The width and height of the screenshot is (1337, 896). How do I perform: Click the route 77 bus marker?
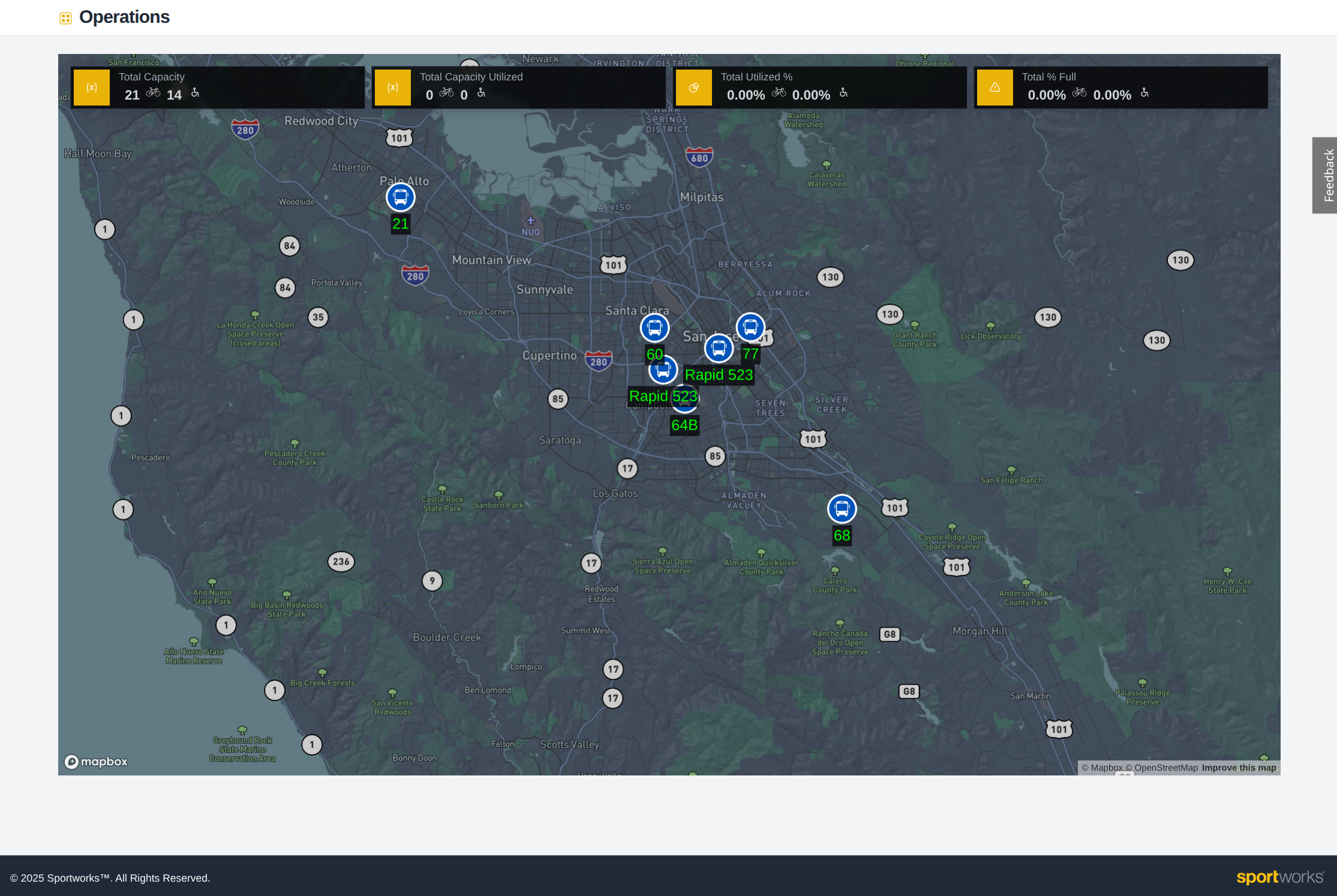pos(750,327)
